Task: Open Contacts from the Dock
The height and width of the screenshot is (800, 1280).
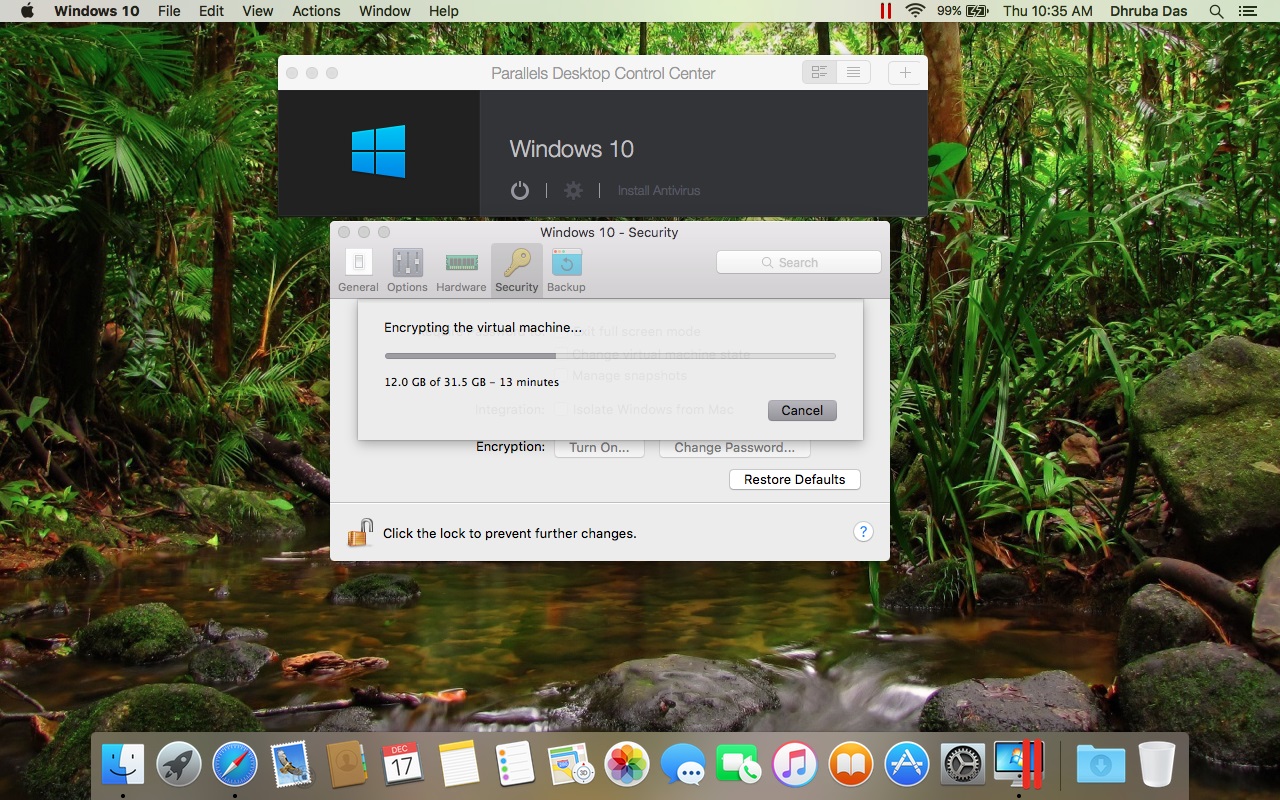Action: [347, 766]
